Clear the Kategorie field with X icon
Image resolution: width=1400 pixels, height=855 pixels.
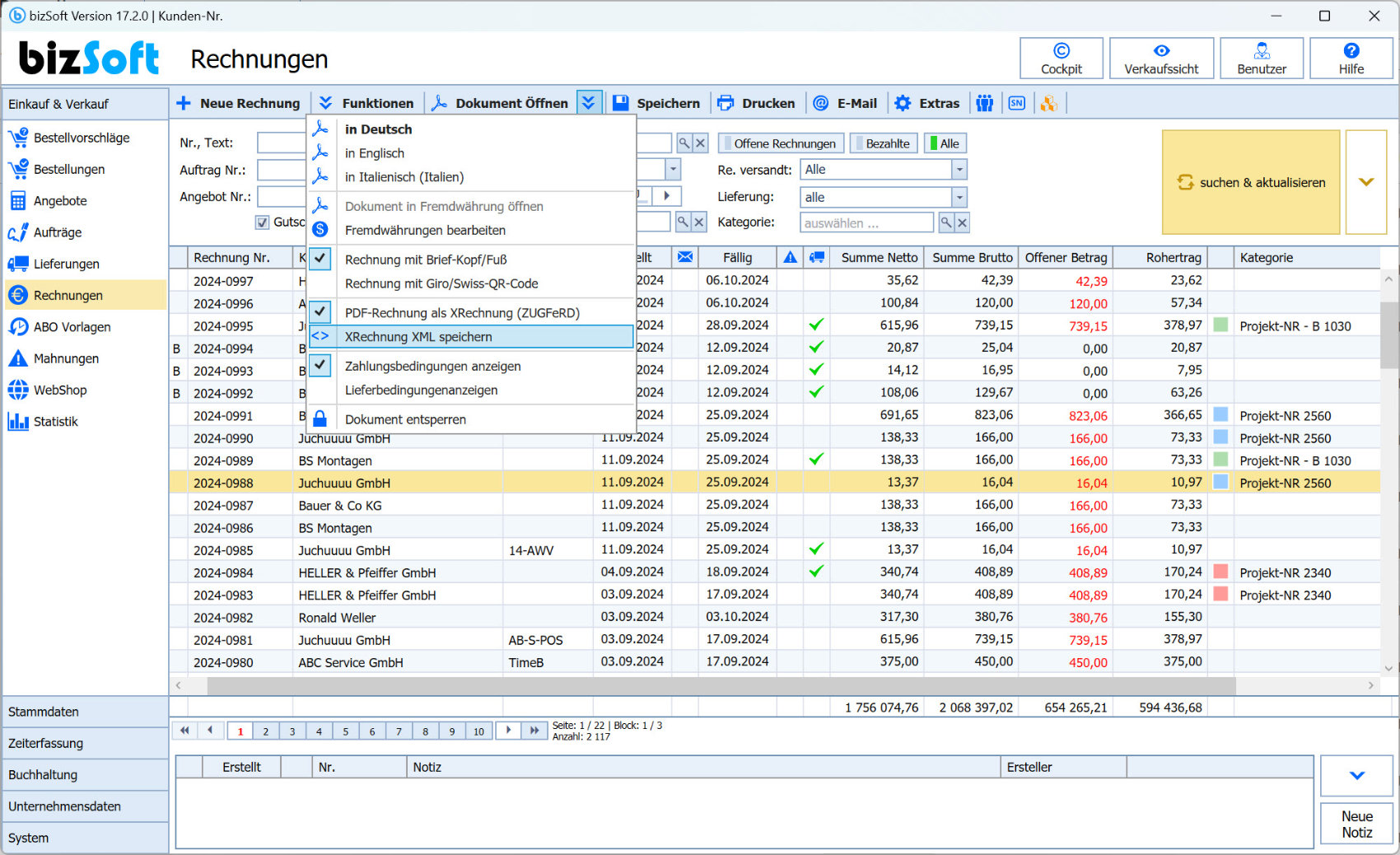[962, 222]
